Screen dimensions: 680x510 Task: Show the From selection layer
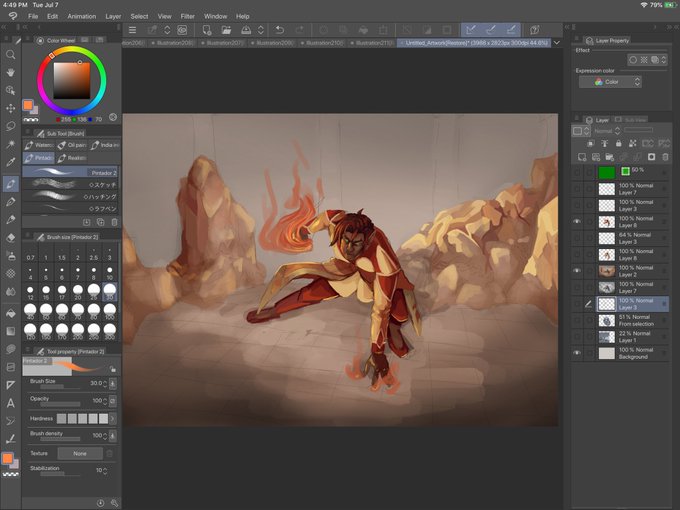(577, 320)
